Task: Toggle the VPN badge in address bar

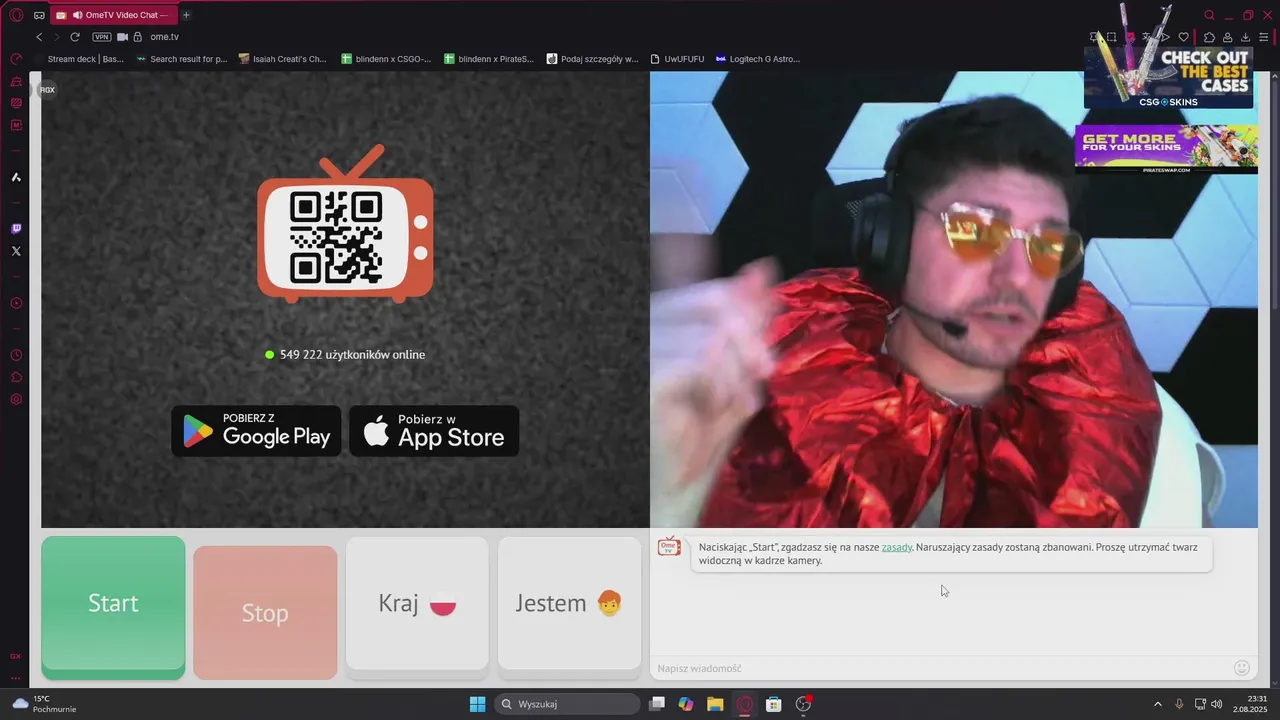Action: coord(101,37)
